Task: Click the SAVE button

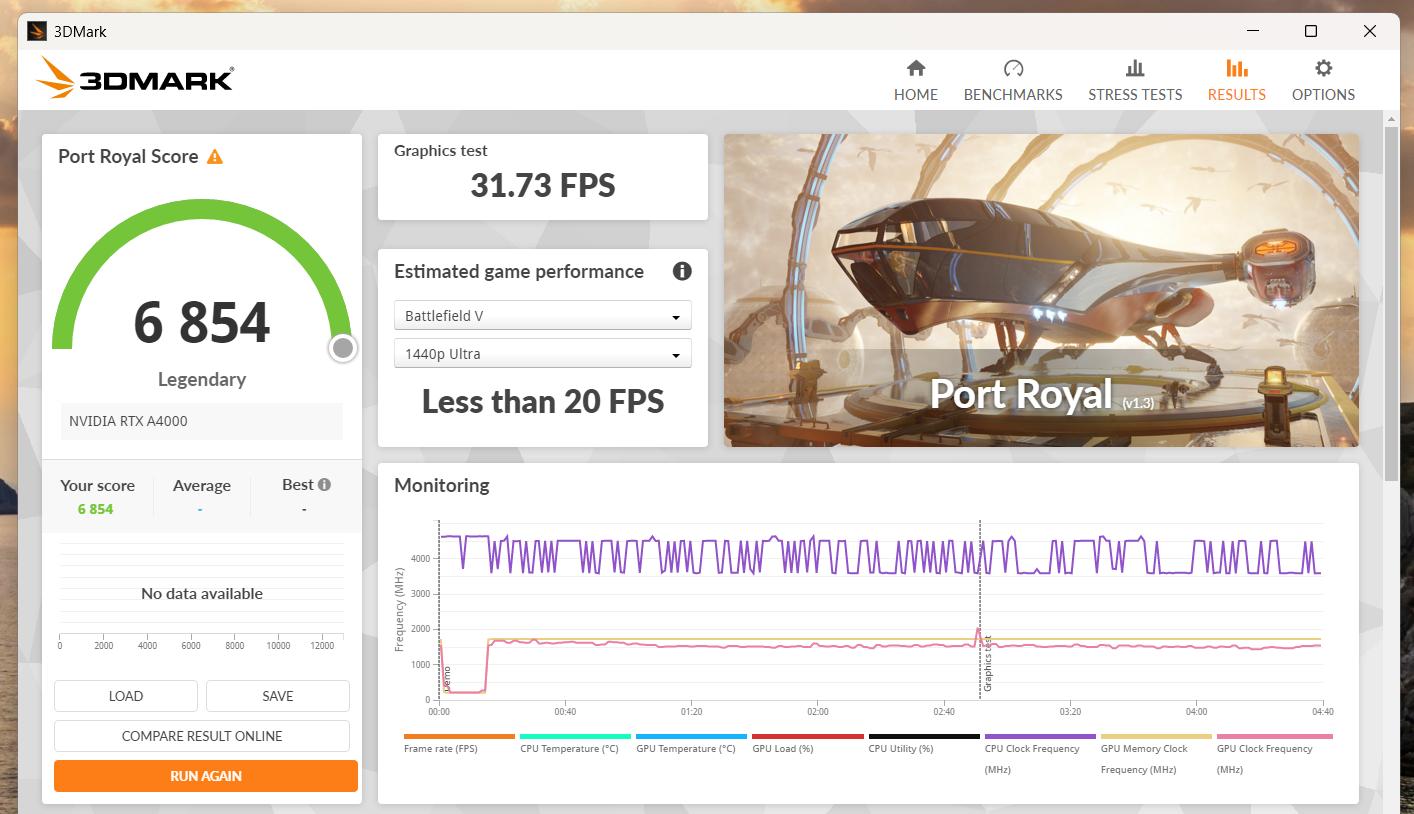Action: pyautogui.click(x=278, y=696)
